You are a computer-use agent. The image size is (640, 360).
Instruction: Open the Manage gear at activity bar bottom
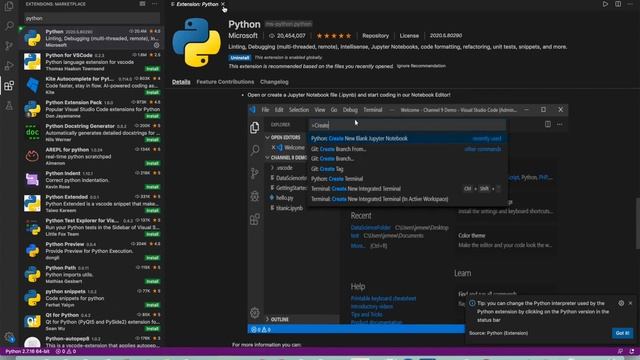9,337
